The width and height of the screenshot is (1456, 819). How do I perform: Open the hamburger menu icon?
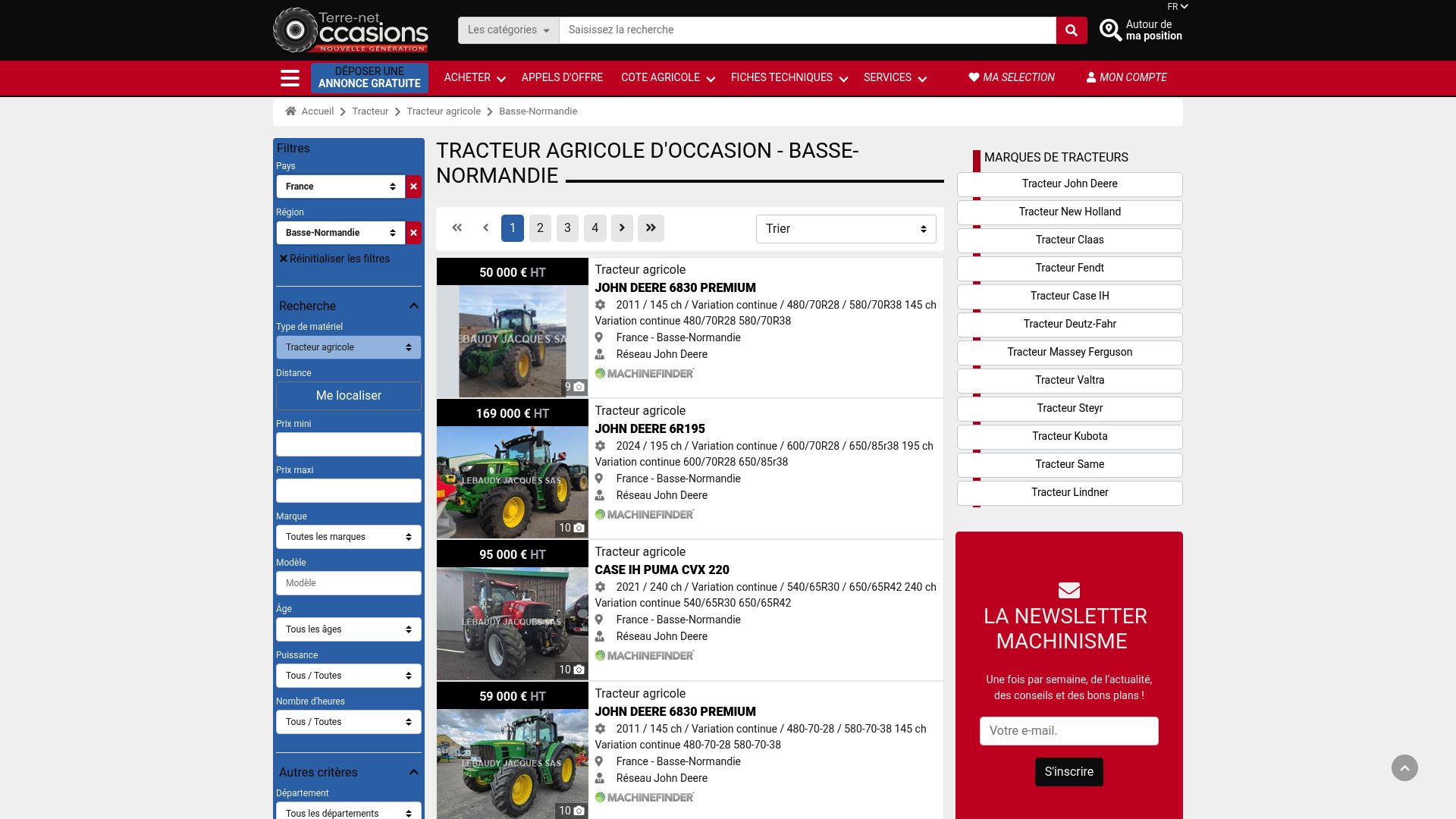coord(290,78)
